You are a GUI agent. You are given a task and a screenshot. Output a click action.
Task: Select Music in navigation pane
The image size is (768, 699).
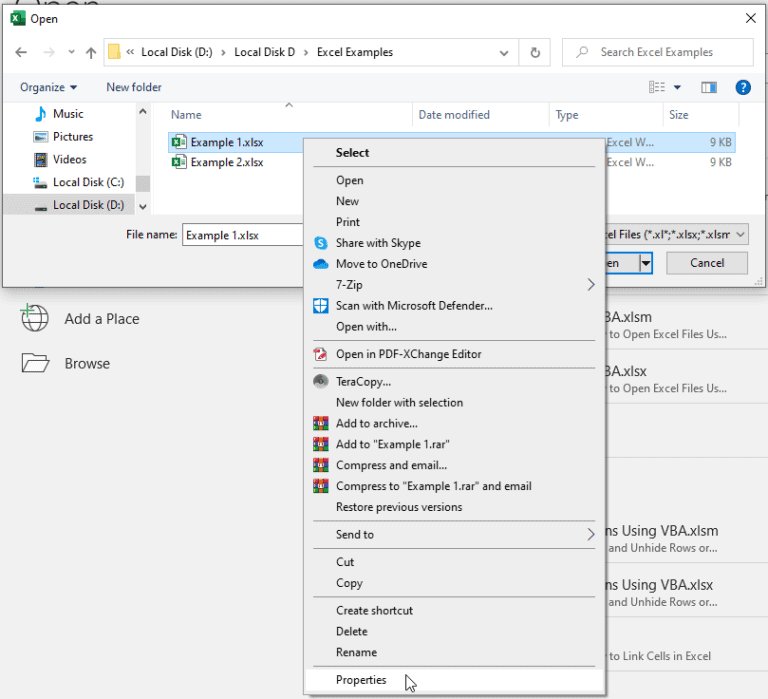[x=68, y=114]
